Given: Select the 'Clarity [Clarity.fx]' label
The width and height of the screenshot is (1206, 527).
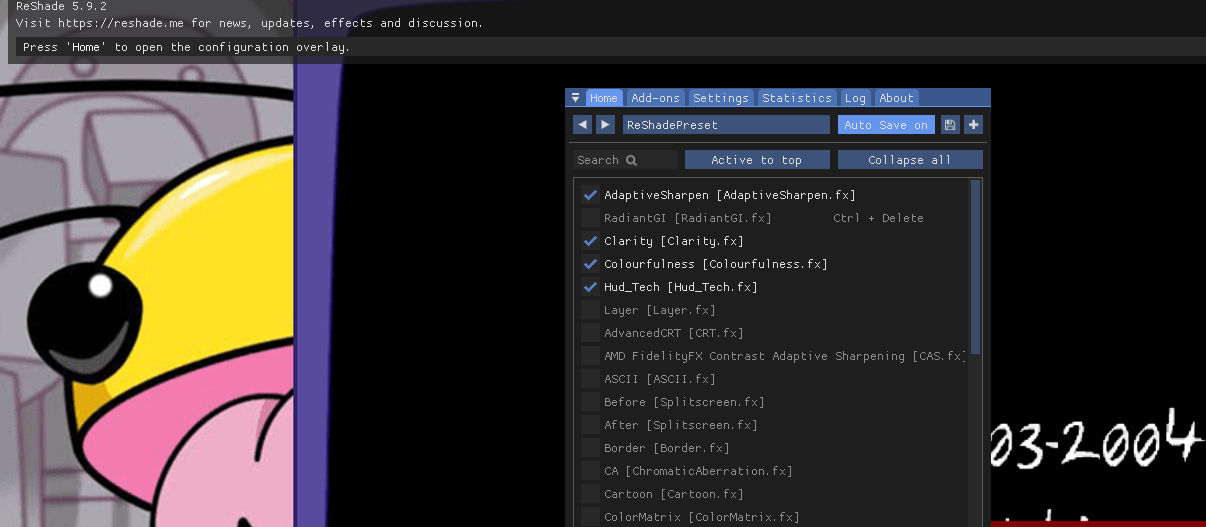Looking at the screenshot, I should pyautogui.click(x=674, y=241).
